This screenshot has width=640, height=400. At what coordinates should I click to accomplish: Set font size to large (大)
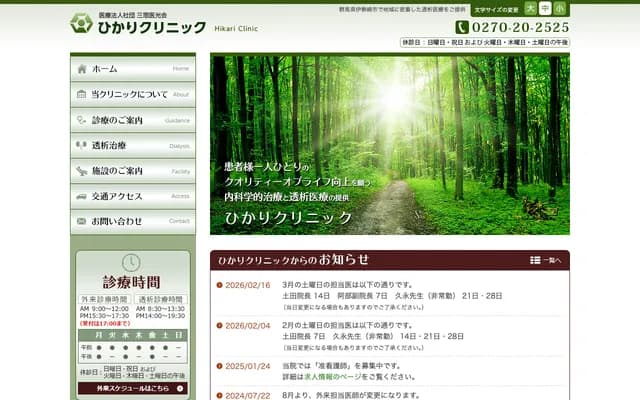pos(531,9)
